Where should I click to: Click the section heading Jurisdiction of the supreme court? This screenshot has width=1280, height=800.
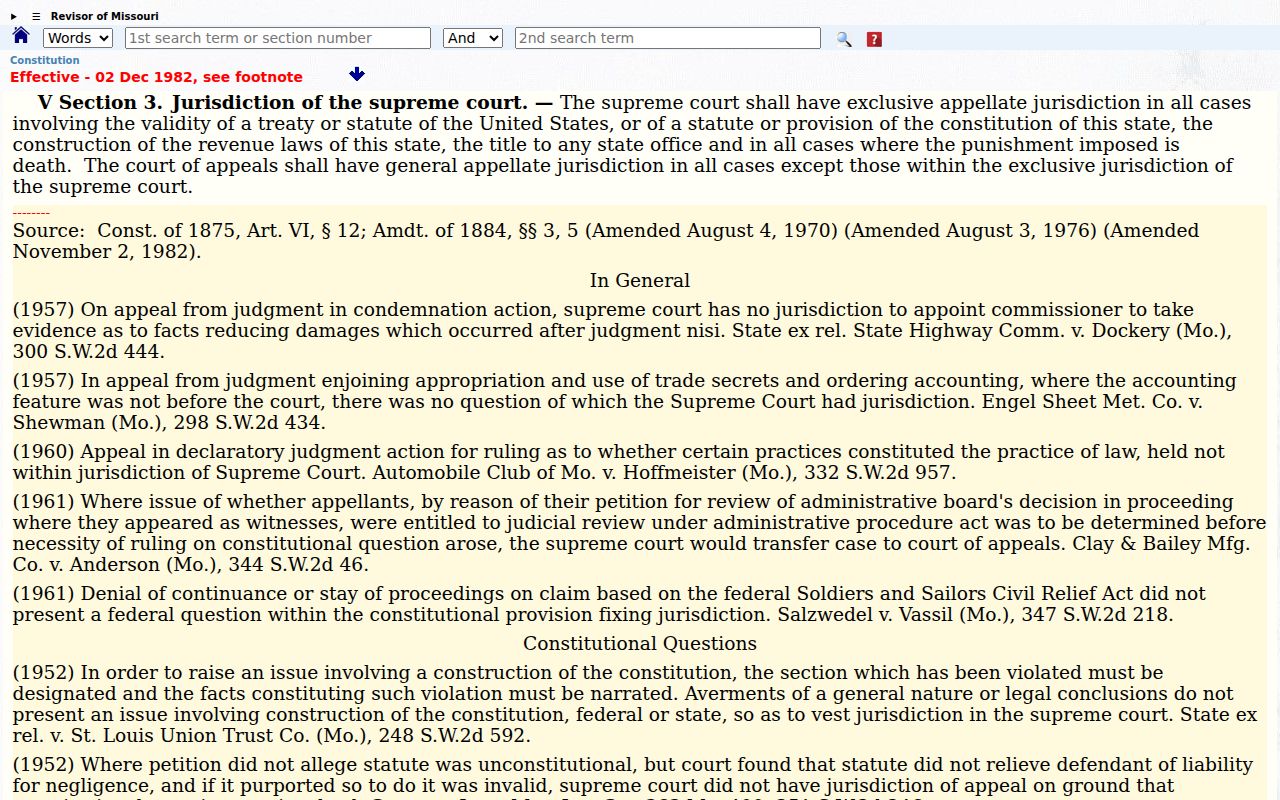pos(349,102)
